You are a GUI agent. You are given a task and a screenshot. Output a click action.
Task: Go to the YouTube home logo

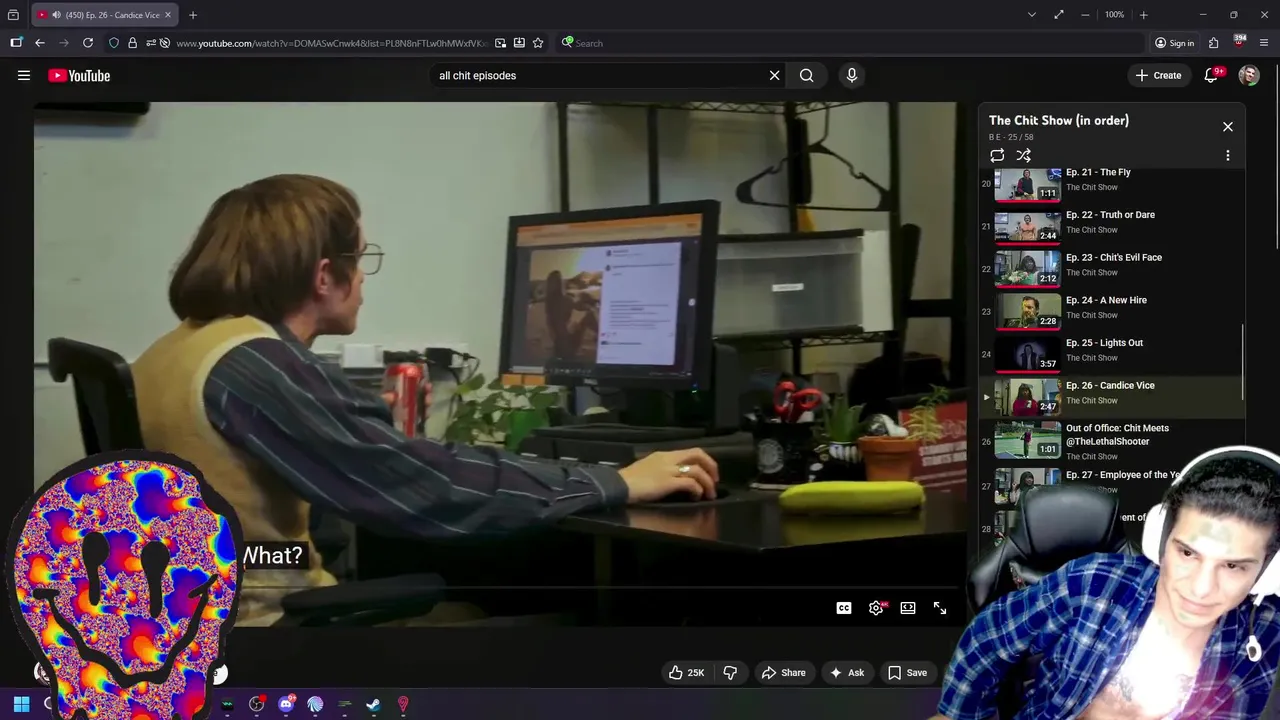click(x=79, y=75)
